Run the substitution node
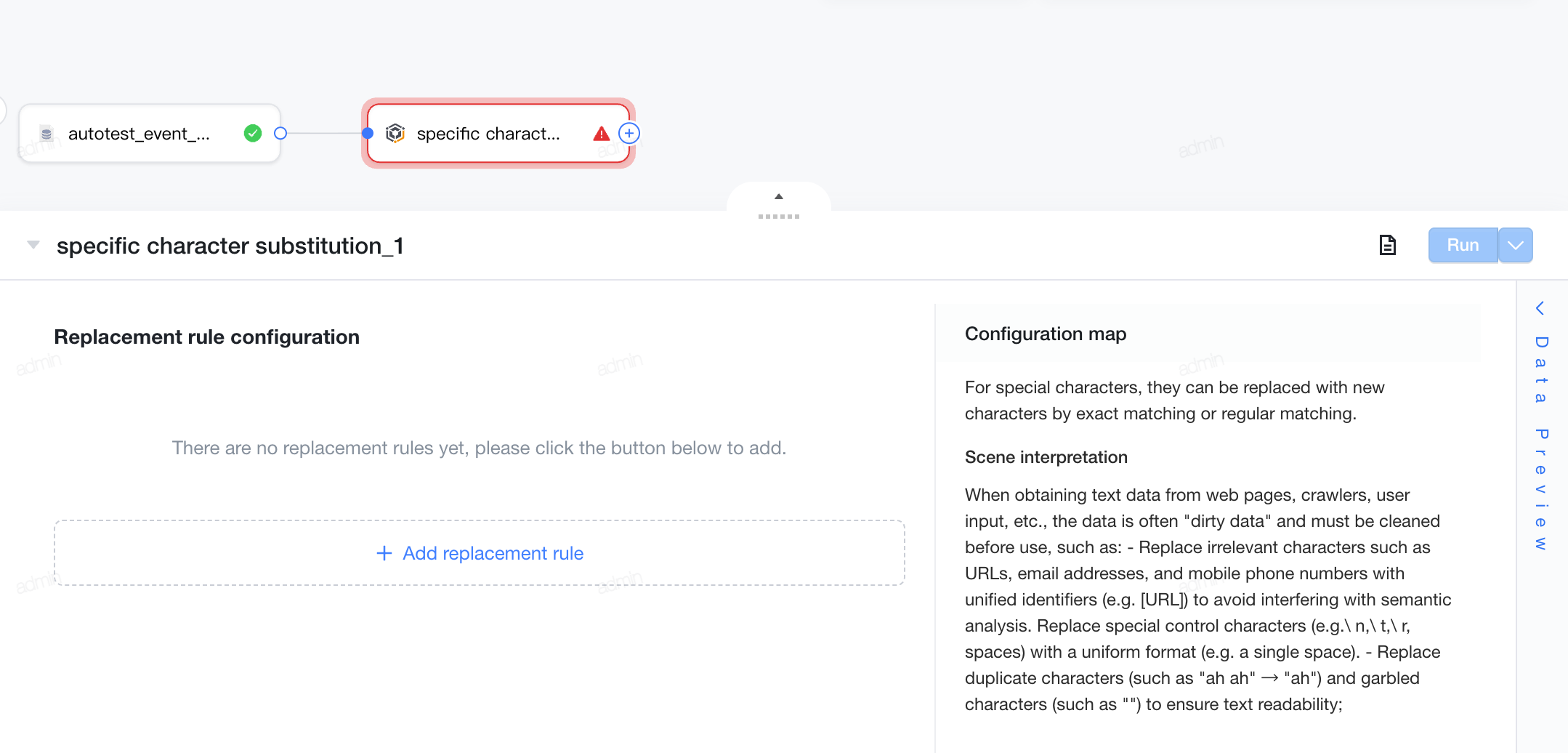 click(x=1463, y=245)
